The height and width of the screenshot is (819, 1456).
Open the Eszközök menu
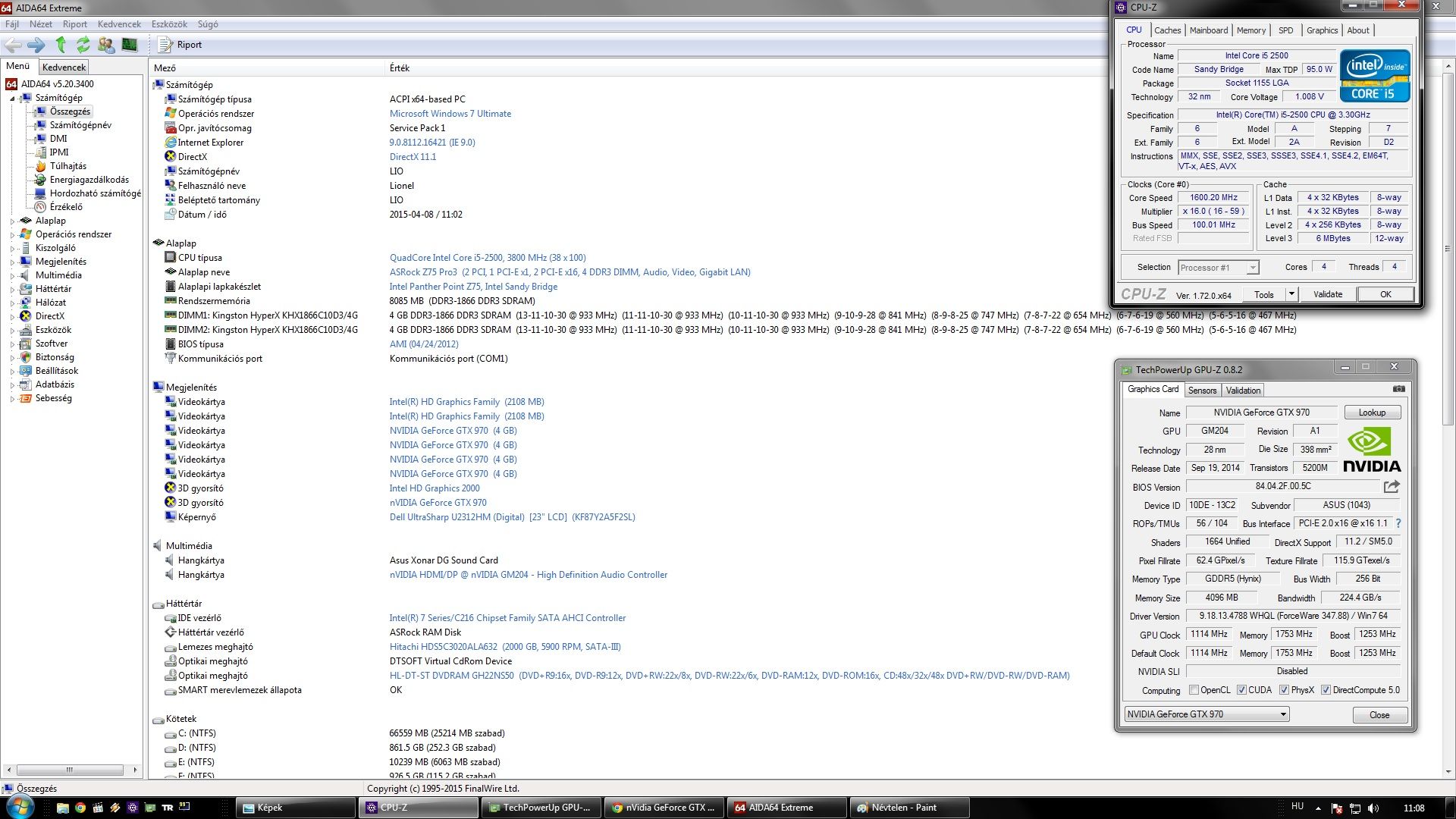(169, 24)
